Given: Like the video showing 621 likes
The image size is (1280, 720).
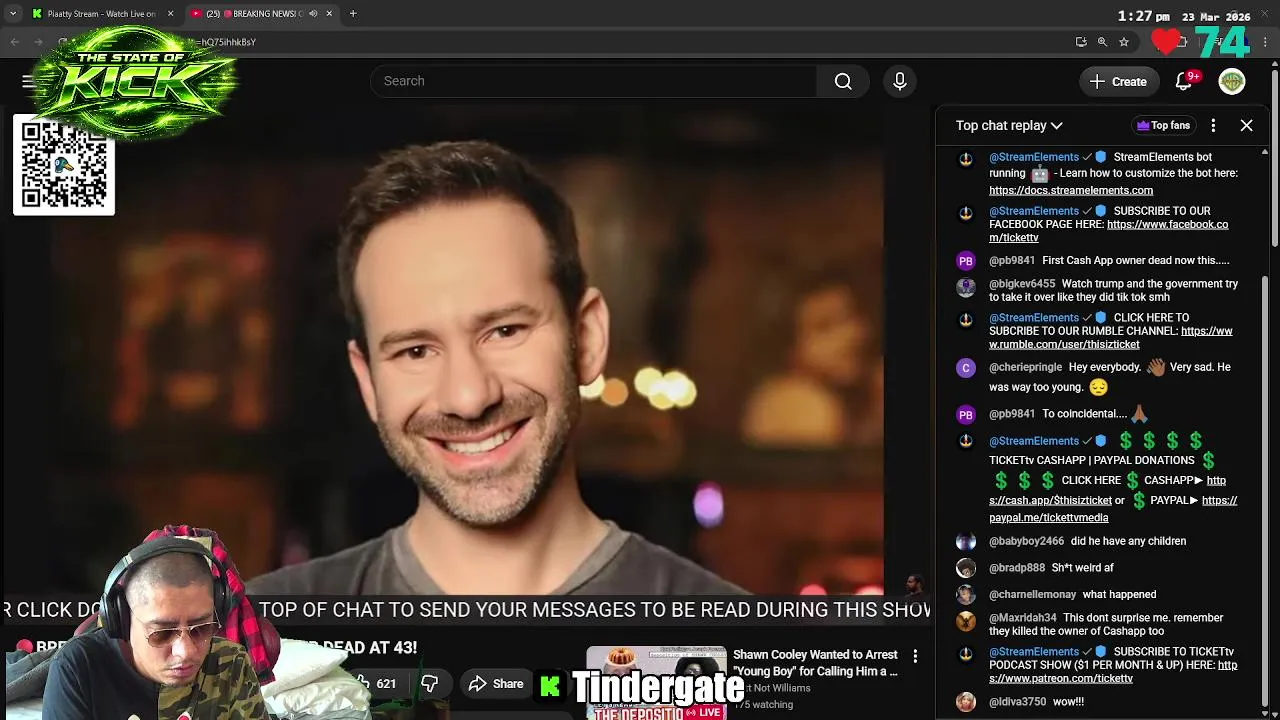Looking at the screenshot, I should (x=376, y=684).
